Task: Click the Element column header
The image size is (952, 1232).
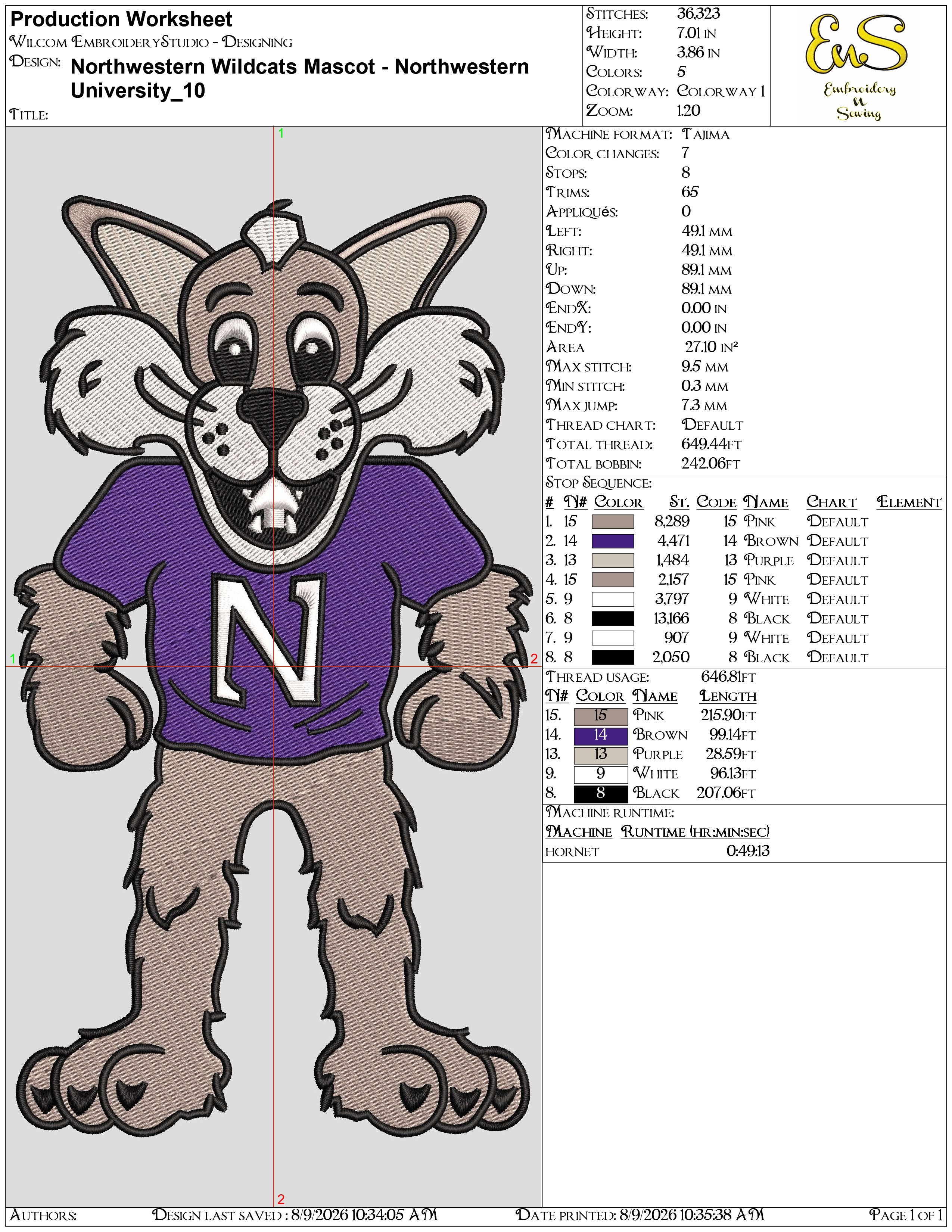Action: pyautogui.click(x=909, y=502)
